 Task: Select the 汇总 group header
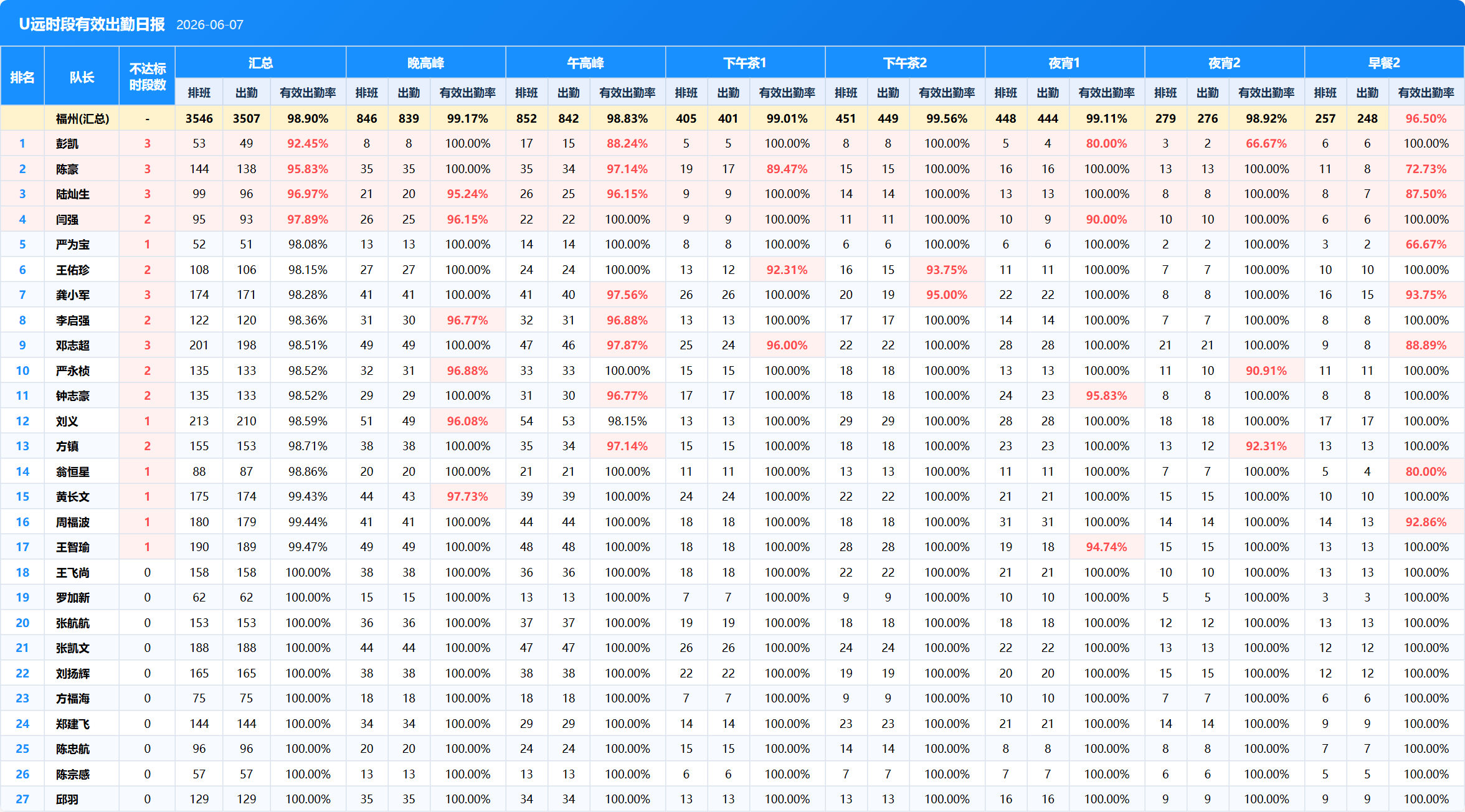tap(260, 63)
